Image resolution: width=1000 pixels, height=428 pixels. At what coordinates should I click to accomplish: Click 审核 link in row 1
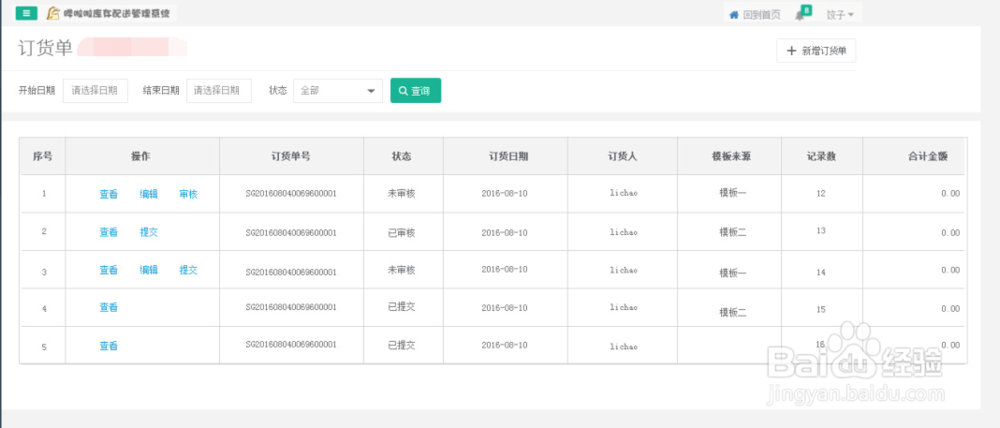click(188, 194)
